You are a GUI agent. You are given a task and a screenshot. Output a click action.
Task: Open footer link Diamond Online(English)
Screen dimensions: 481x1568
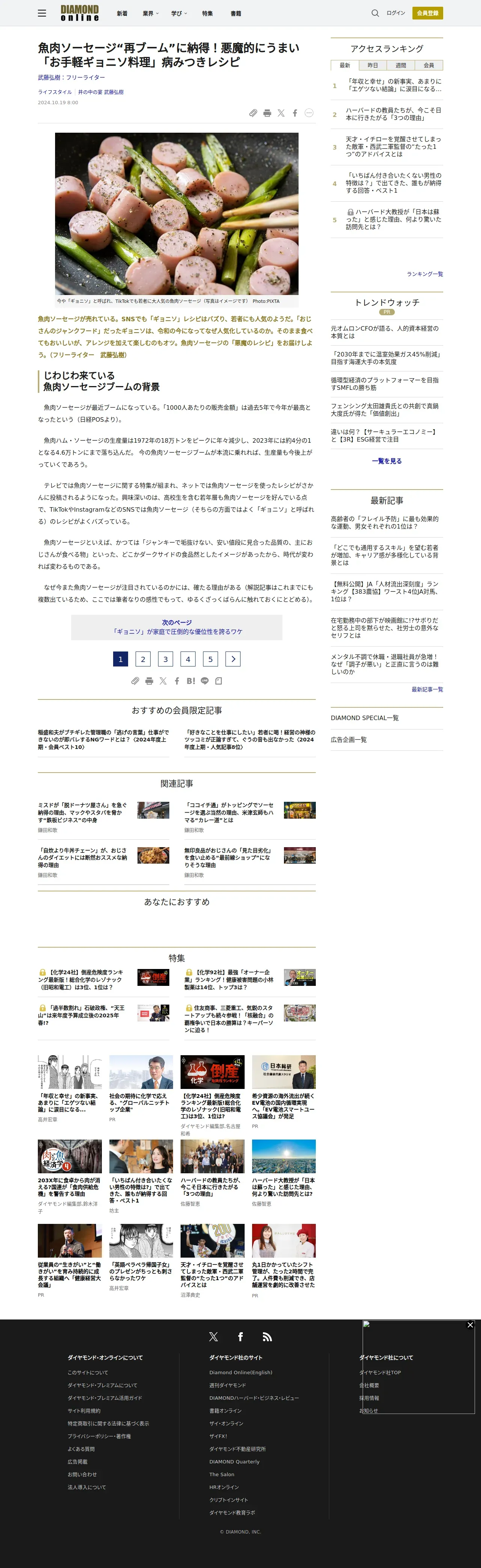click(241, 1372)
